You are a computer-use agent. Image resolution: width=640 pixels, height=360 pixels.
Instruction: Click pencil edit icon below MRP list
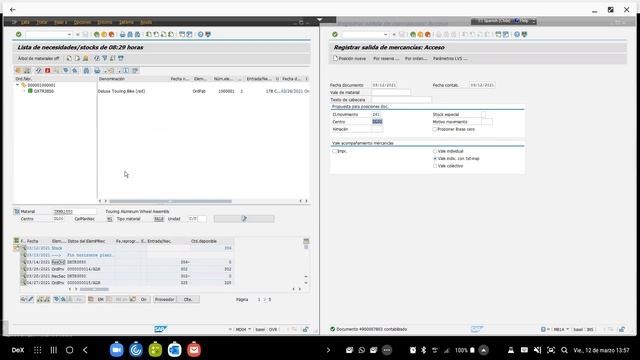[x=31, y=299]
